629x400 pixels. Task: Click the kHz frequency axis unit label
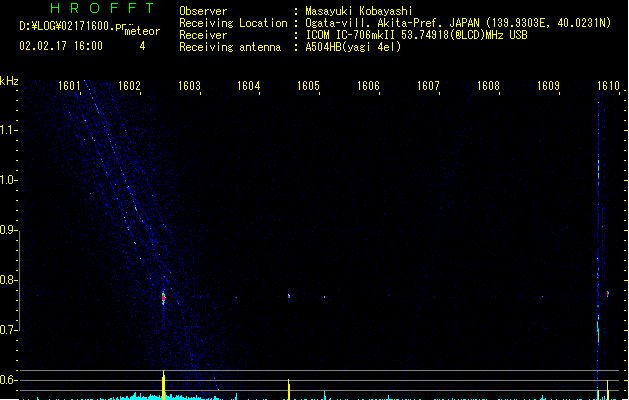(9, 81)
